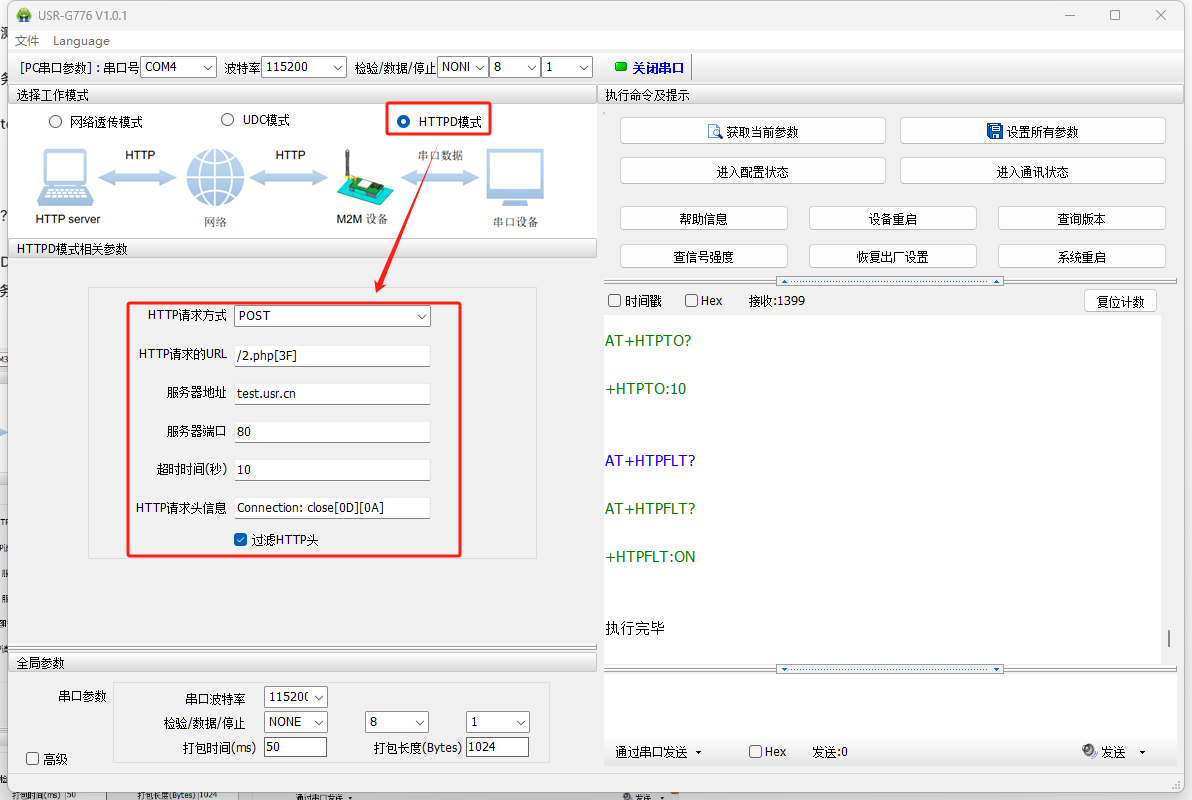This screenshot has width=1192, height=800.
Task: Click the 服务器地址 input field
Action: pyautogui.click(x=332, y=394)
